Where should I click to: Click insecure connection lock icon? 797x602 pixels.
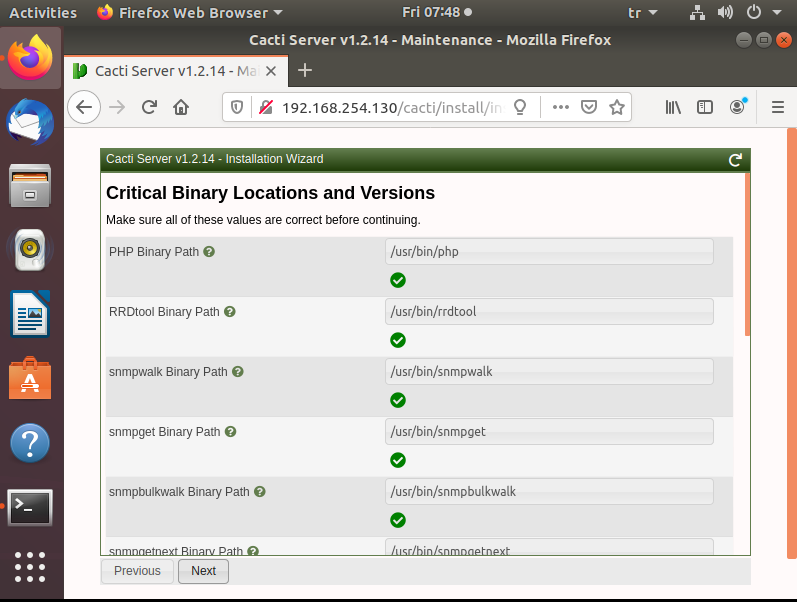tap(266, 107)
